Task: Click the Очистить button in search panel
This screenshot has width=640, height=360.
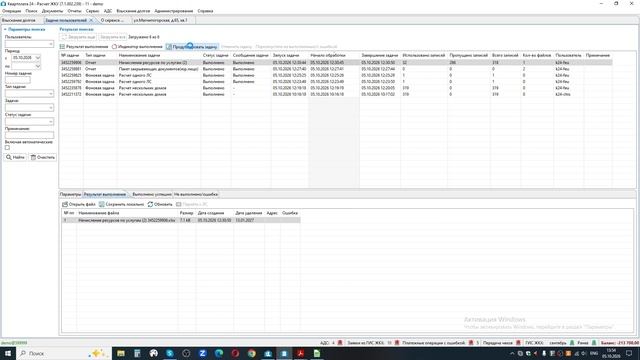Action: point(42,157)
